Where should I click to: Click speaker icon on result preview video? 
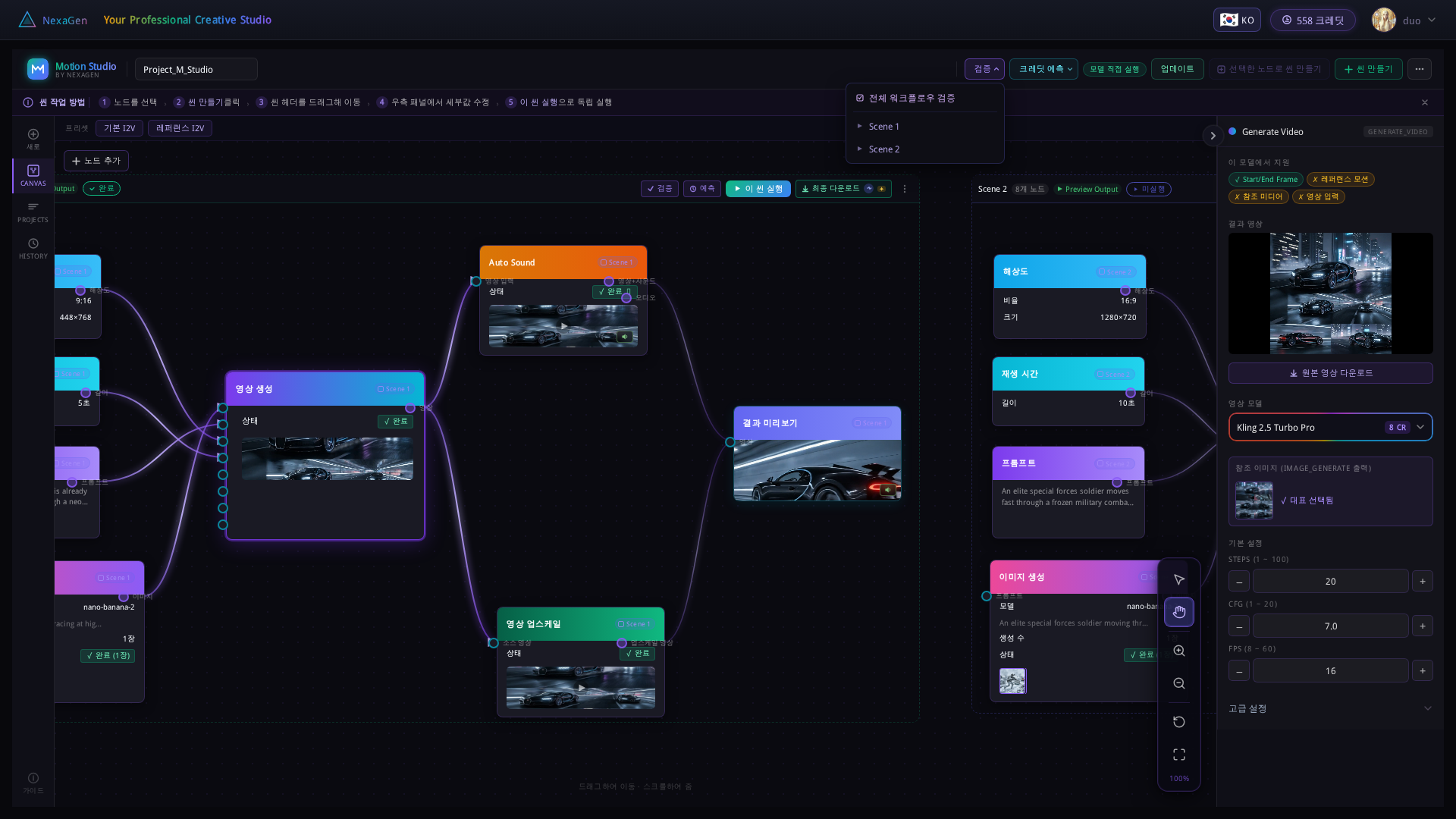[x=887, y=490]
